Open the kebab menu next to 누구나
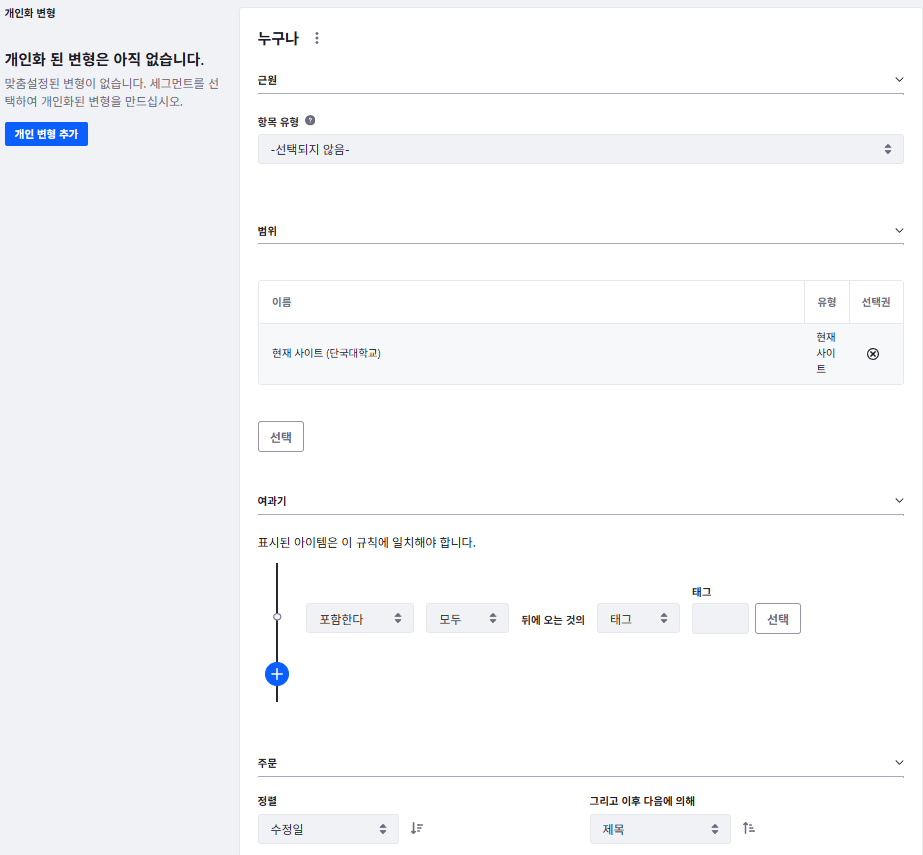 317,38
